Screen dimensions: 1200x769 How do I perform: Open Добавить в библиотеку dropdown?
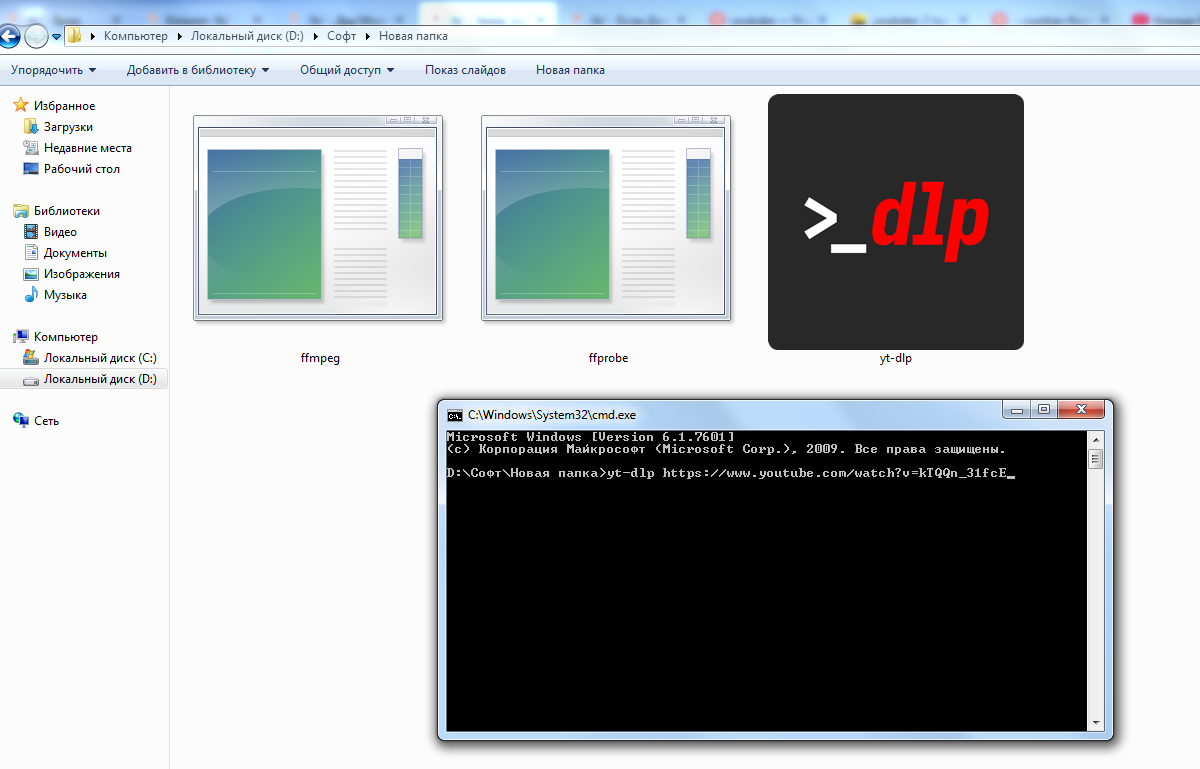pyautogui.click(x=198, y=70)
